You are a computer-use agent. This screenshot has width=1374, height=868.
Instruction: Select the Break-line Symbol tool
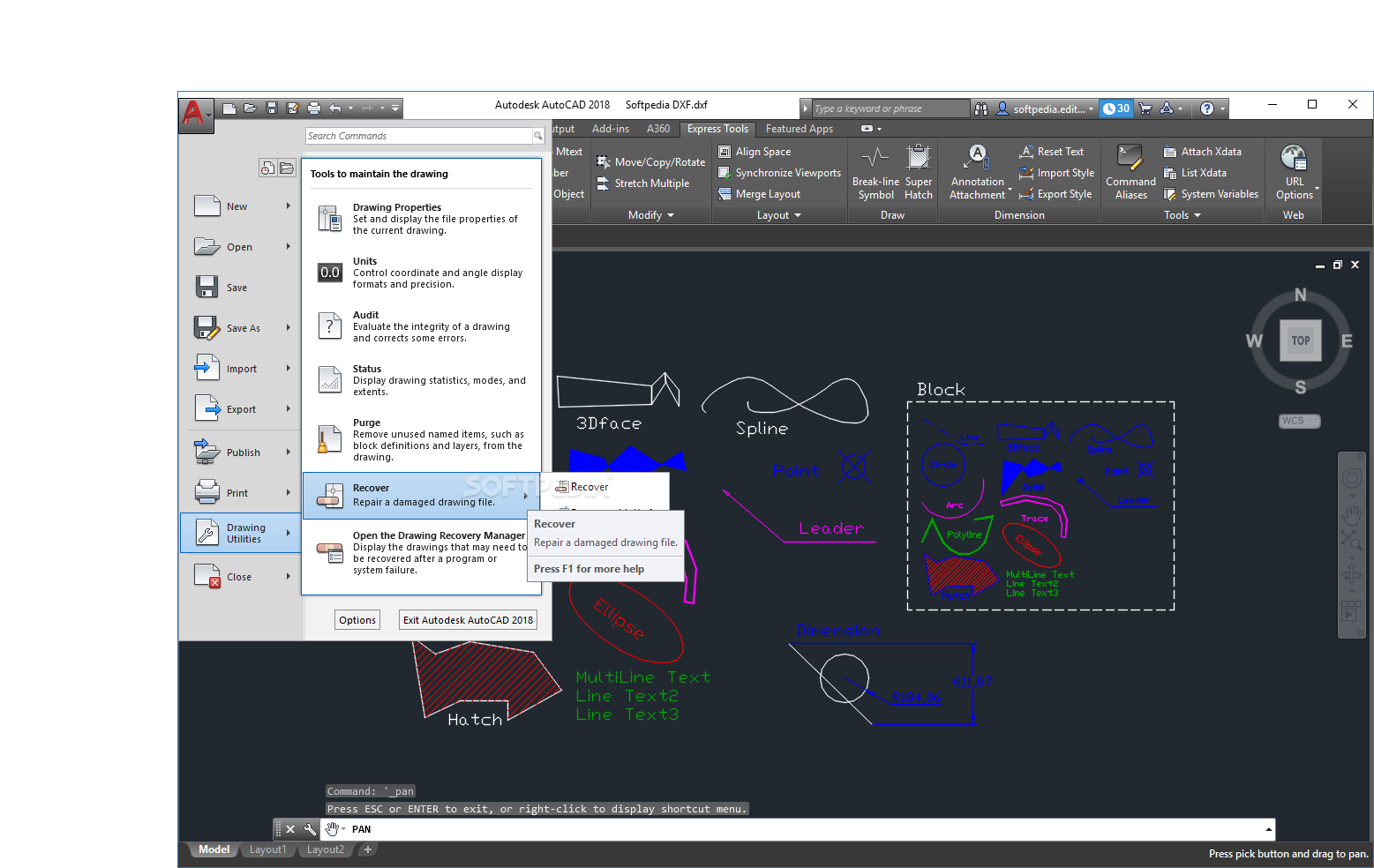[x=875, y=173]
